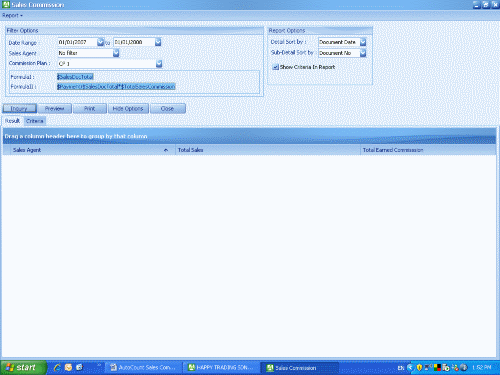
Task: Switch to HAPPY TRADING taskbar window
Action: tap(221, 368)
